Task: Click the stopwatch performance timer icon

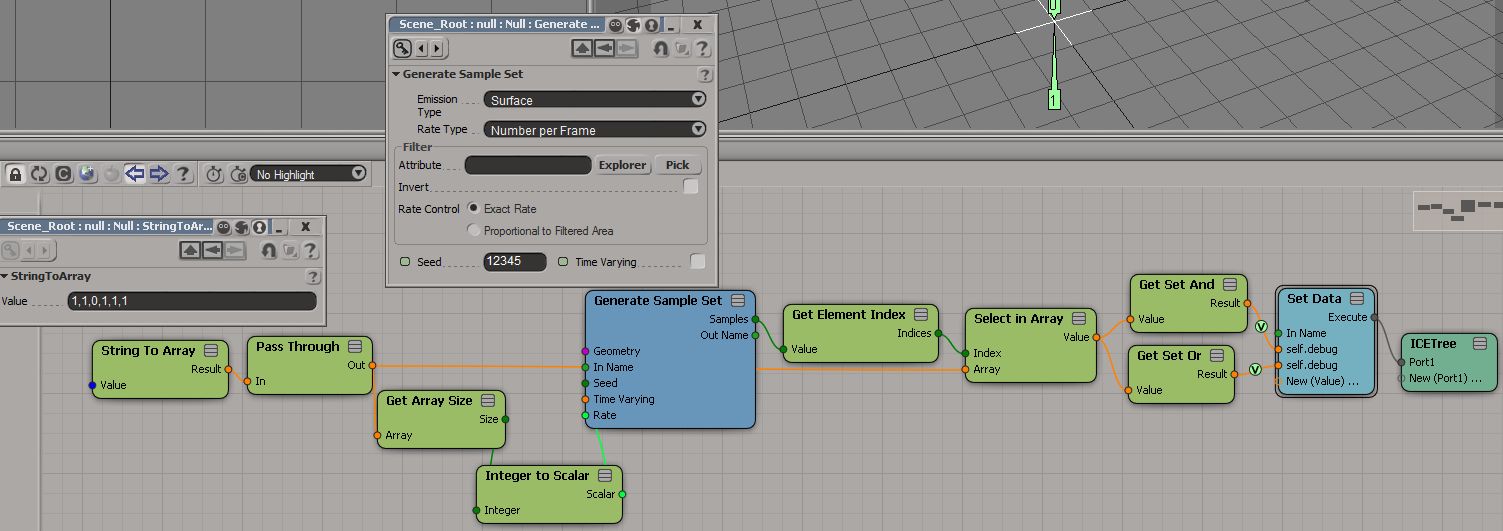Action: (214, 174)
